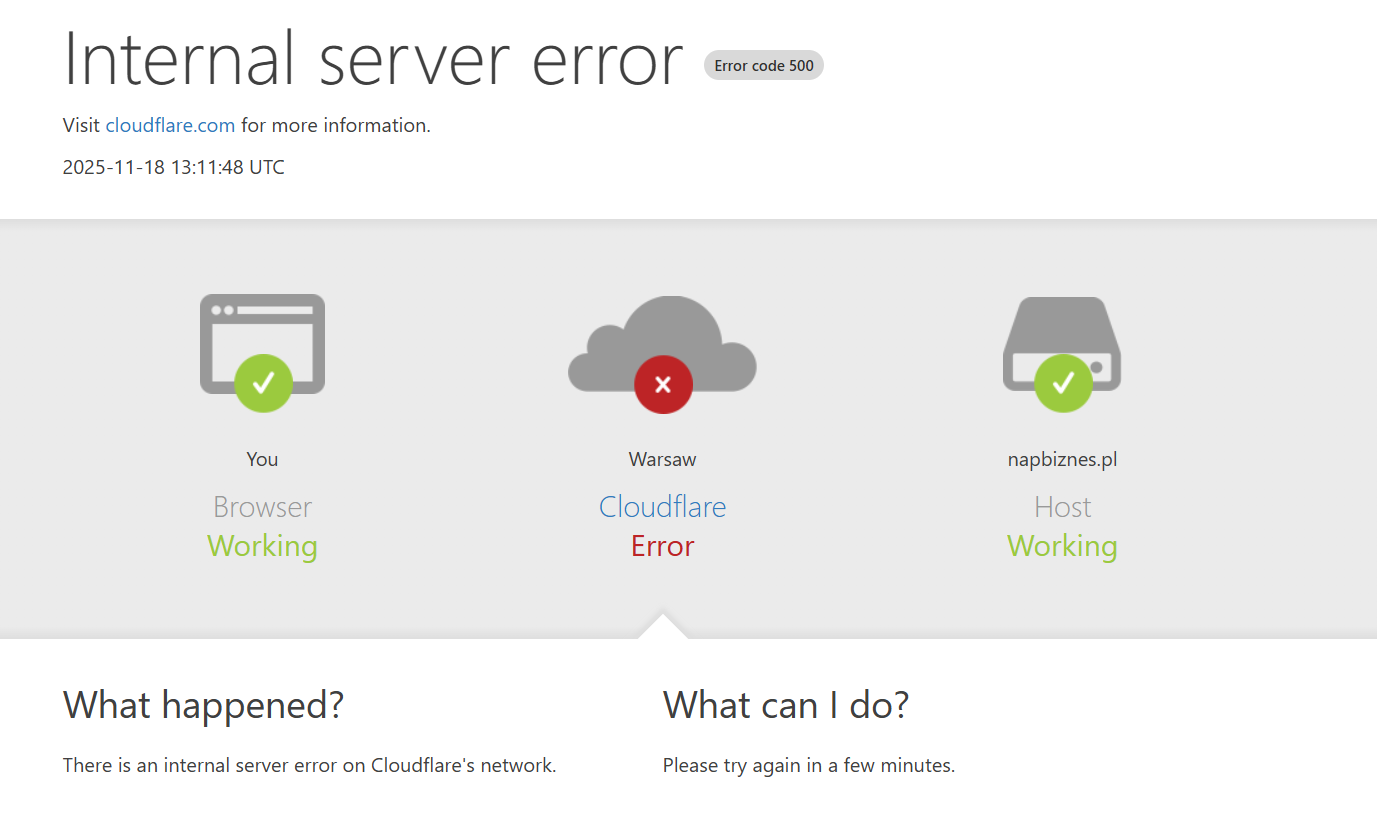
Task: Click the Internal server error heading
Action: (373, 60)
